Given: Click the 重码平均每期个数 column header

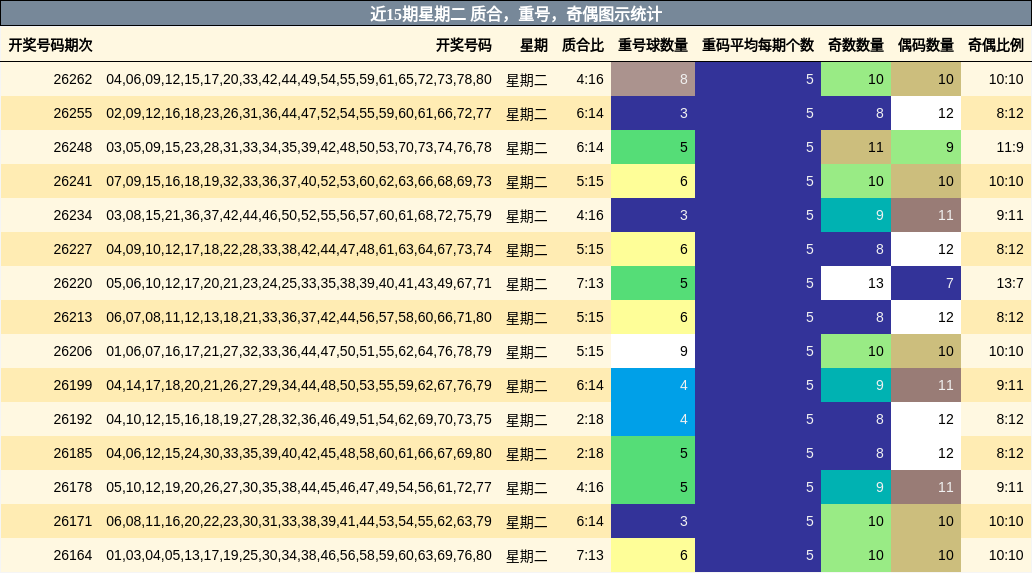Looking at the screenshot, I should [x=758, y=45].
